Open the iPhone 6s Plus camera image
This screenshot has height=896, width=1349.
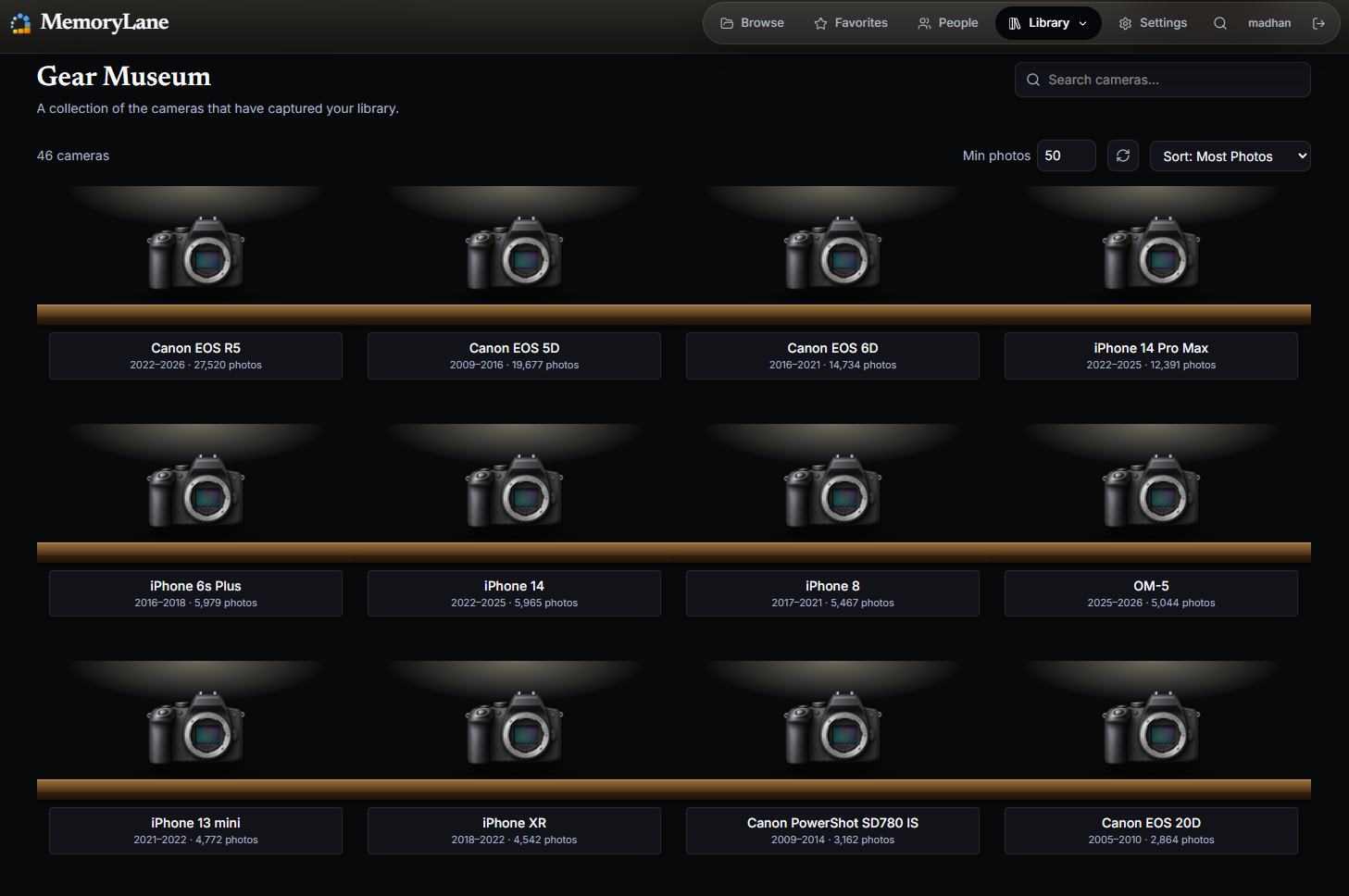(196, 491)
